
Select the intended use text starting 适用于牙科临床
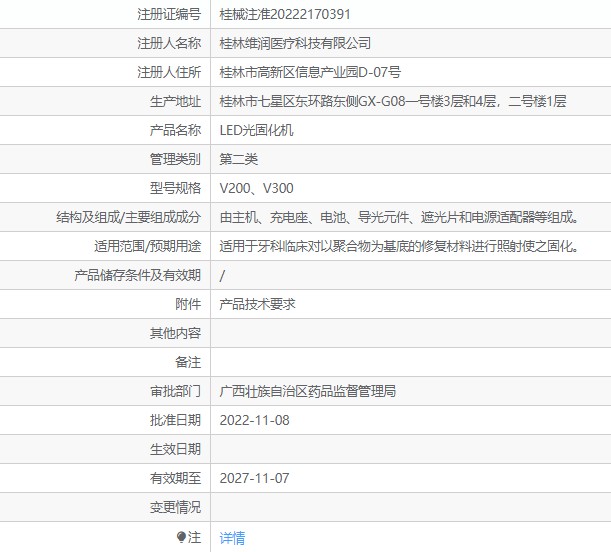pyautogui.click(x=399, y=246)
